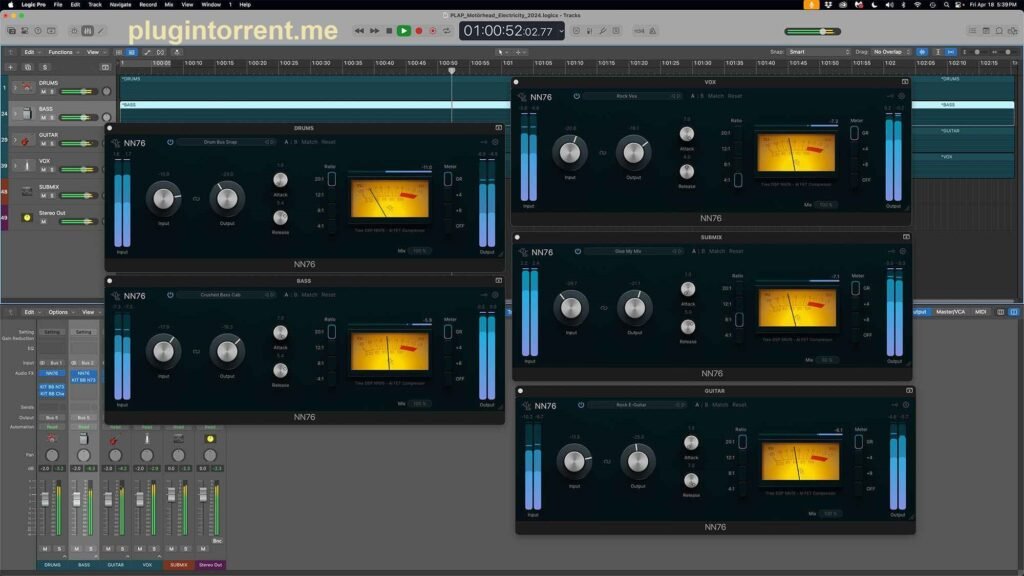Click Reset in the BASS NN76 plugin header

pos(328,295)
